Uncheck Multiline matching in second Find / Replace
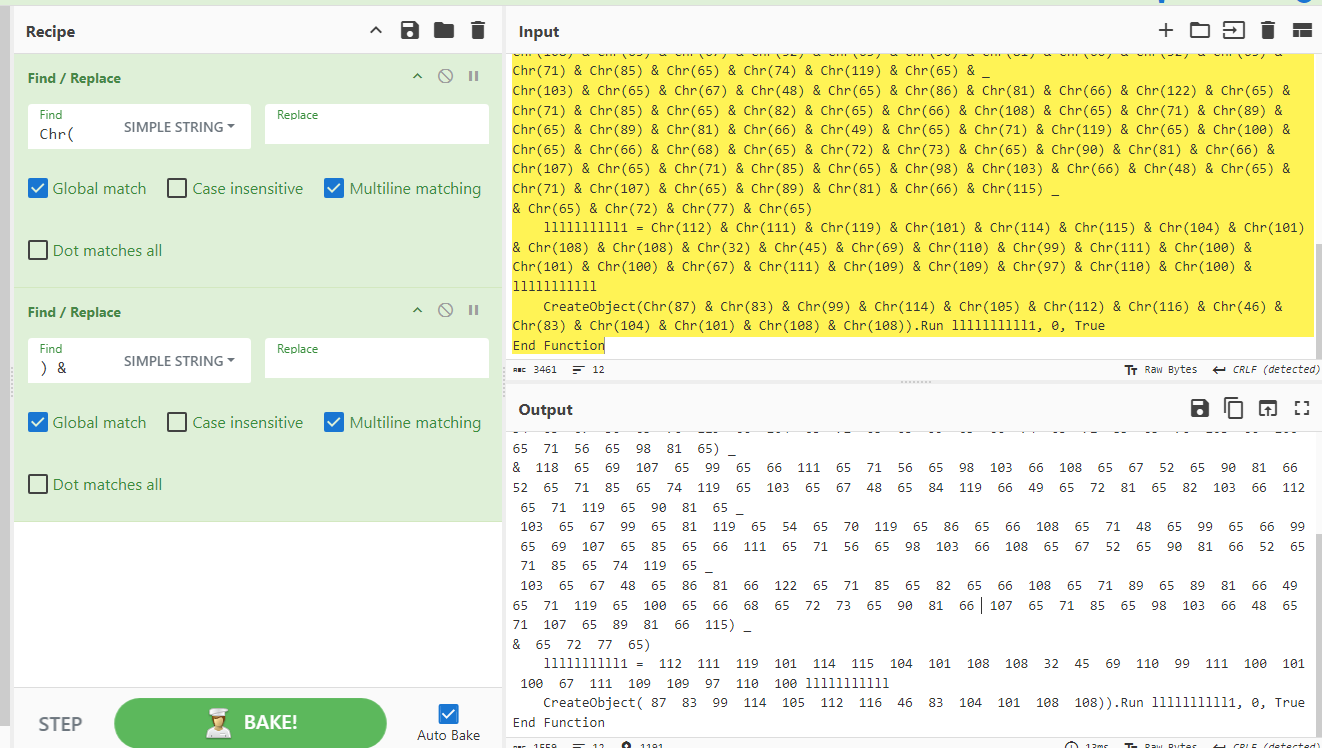 (x=334, y=422)
